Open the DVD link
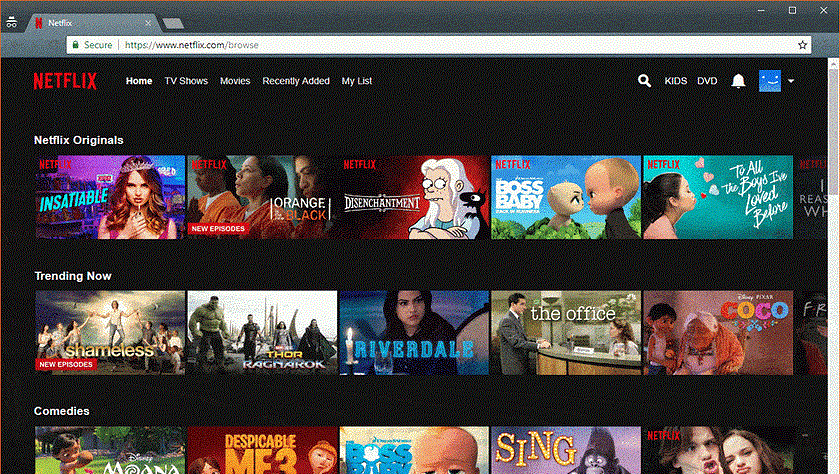 pyautogui.click(x=707, y=81)
